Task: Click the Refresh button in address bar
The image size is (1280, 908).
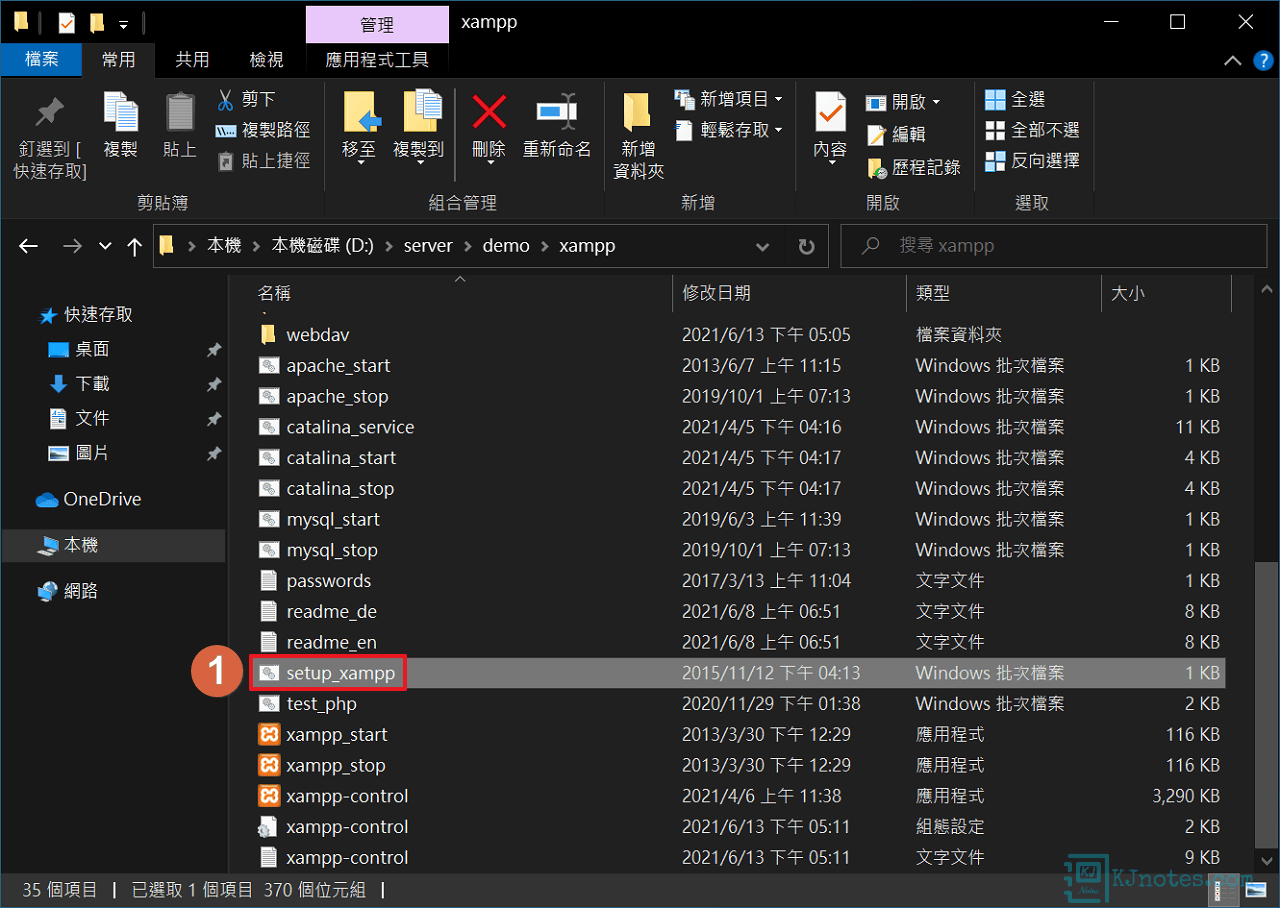Action: point(806,246)
